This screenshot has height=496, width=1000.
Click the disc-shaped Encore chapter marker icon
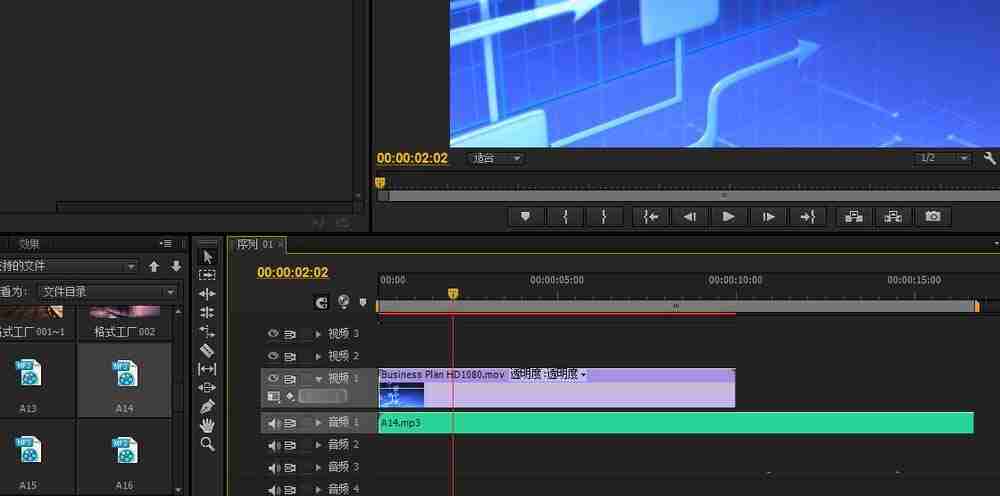(344, 301)
